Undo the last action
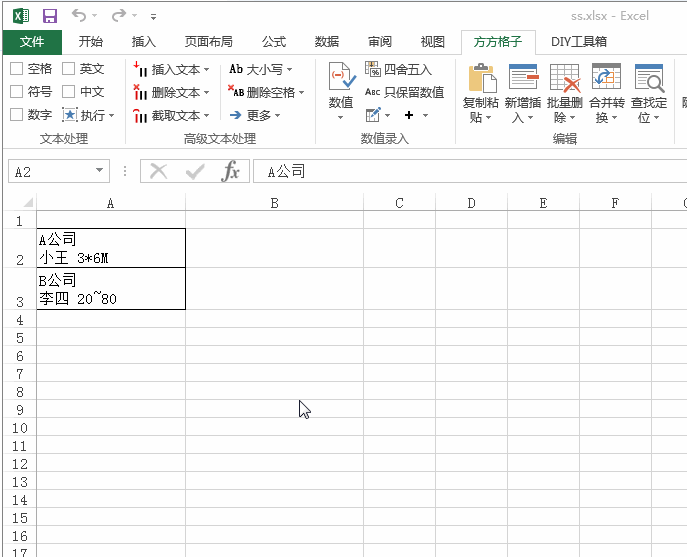The height and width of the screenshot is (557, 687). [x=79, y=16]
